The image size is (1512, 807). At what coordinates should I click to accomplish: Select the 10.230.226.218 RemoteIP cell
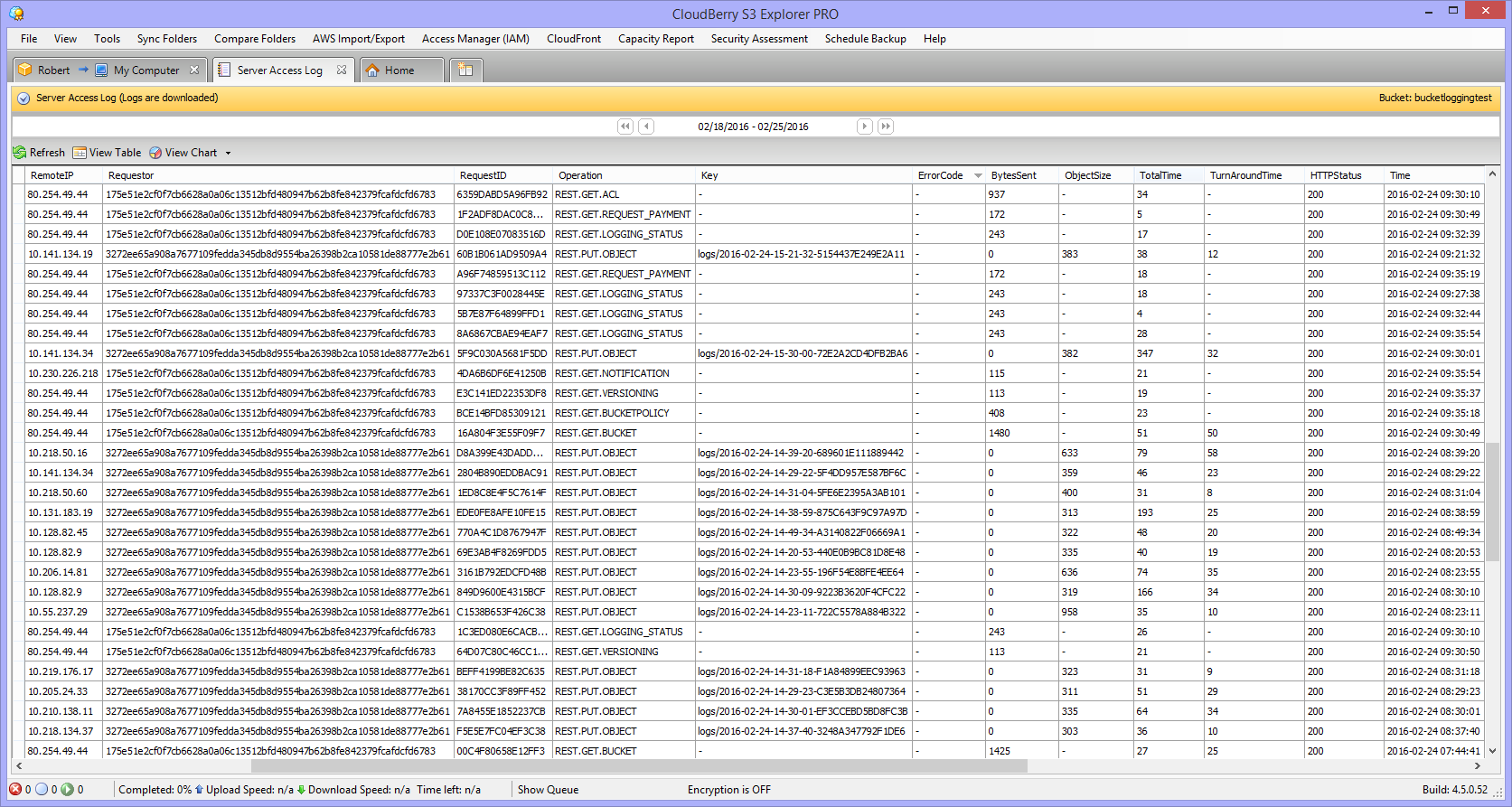pos(63,373)
